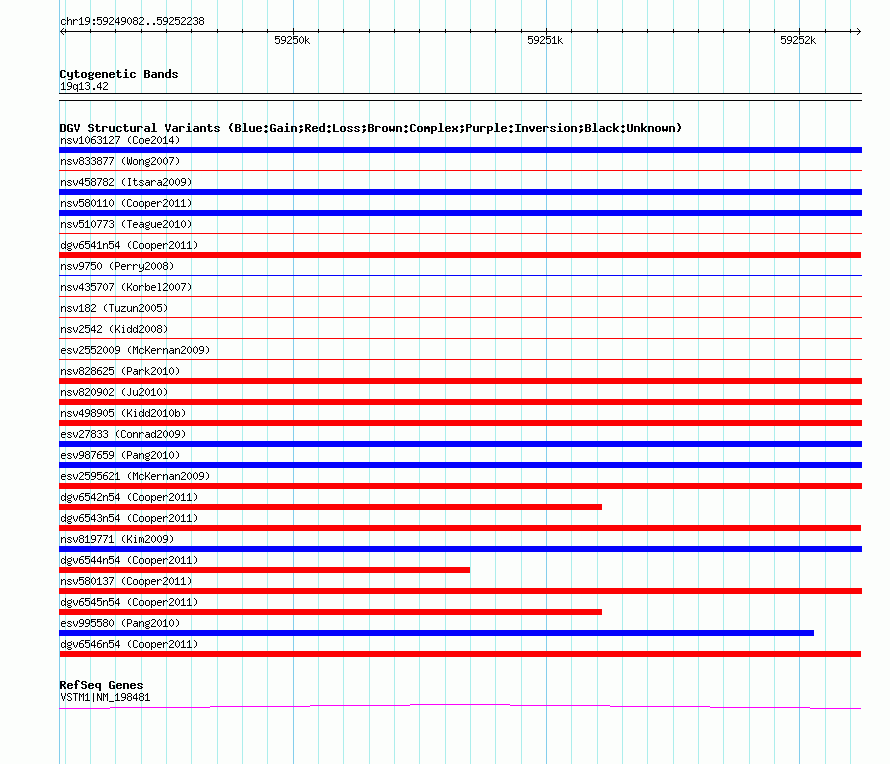Click the magenta VSTM1 gene line

[x=460, y=707]
